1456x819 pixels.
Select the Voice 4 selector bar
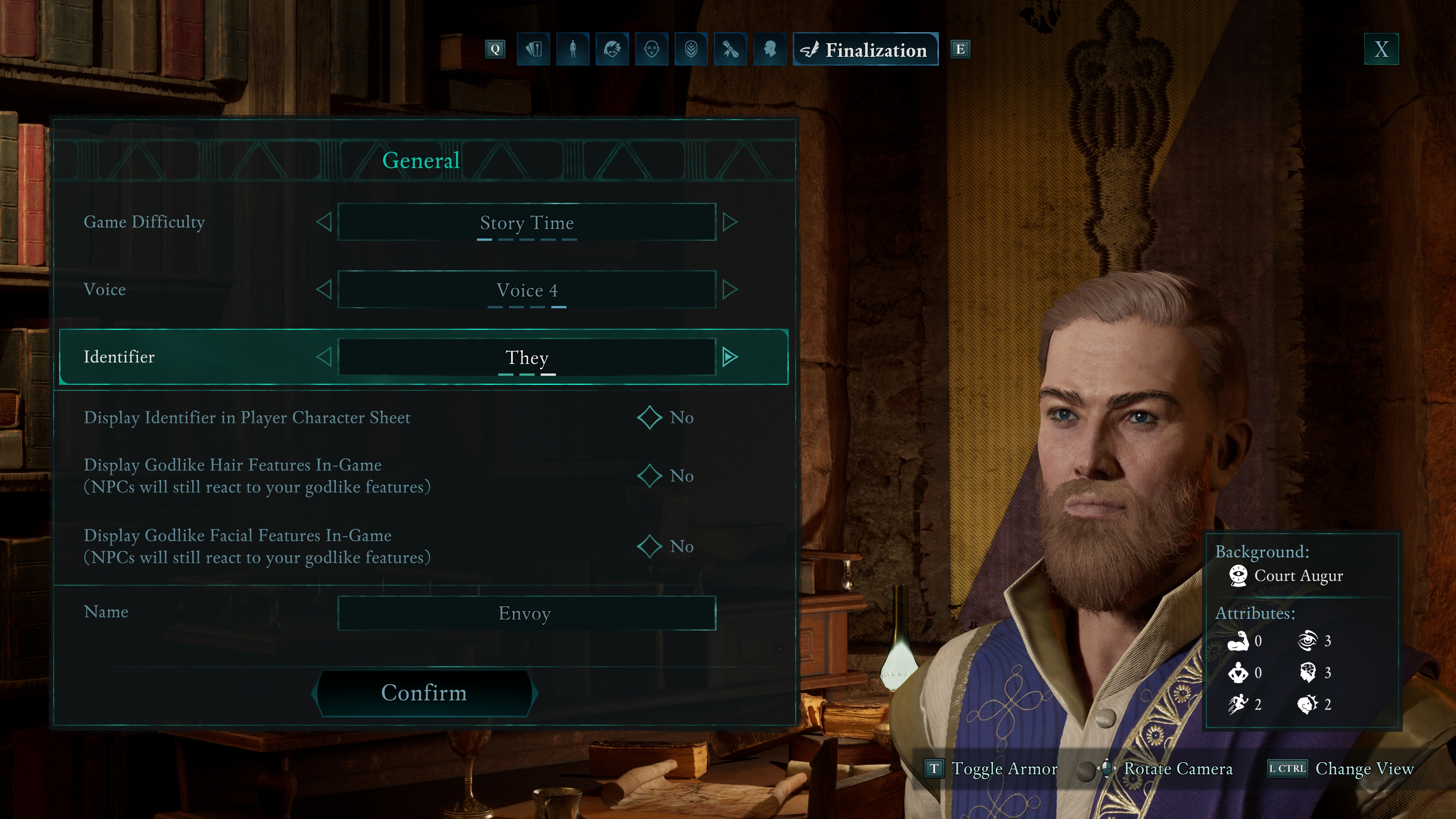pyautogui.click(x=527, y=290)
